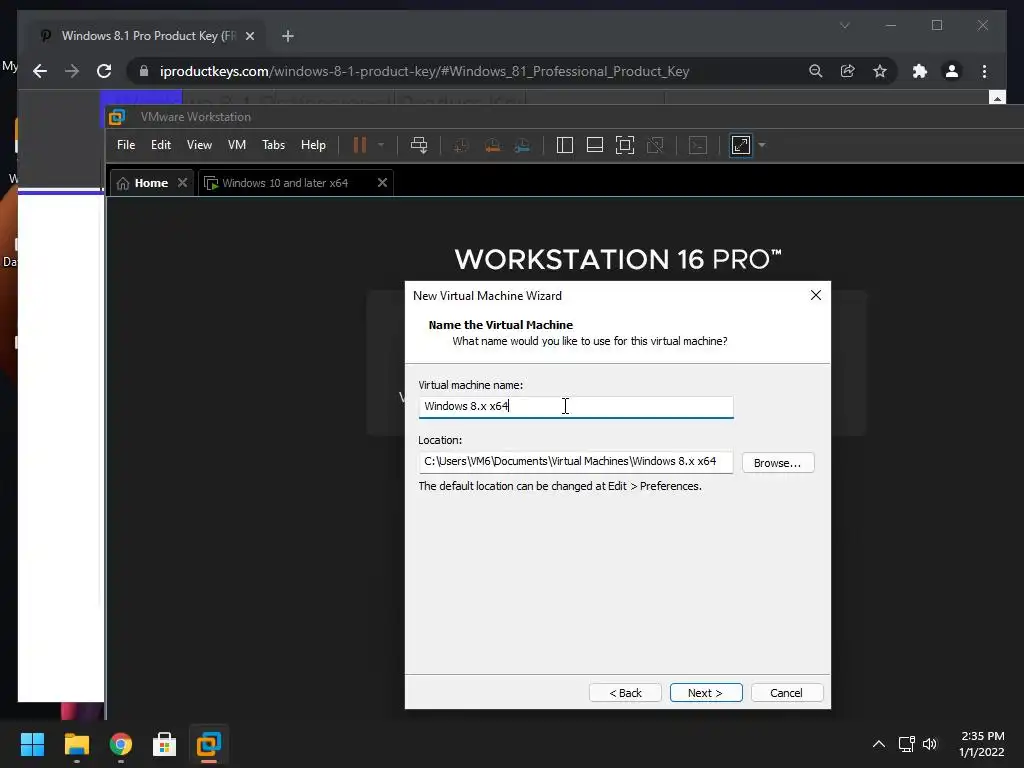The height and width of the screenshot is (768, 1024).
Task: Click the zoom magnifier icon in Chrome's address bar
Action: [x=815, y=71]
